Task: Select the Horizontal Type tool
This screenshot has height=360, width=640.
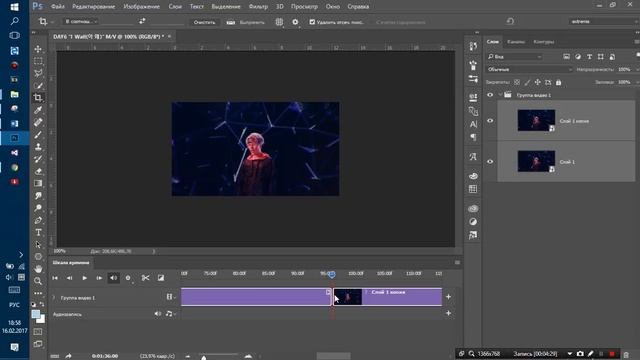Action: coord(38,232)
